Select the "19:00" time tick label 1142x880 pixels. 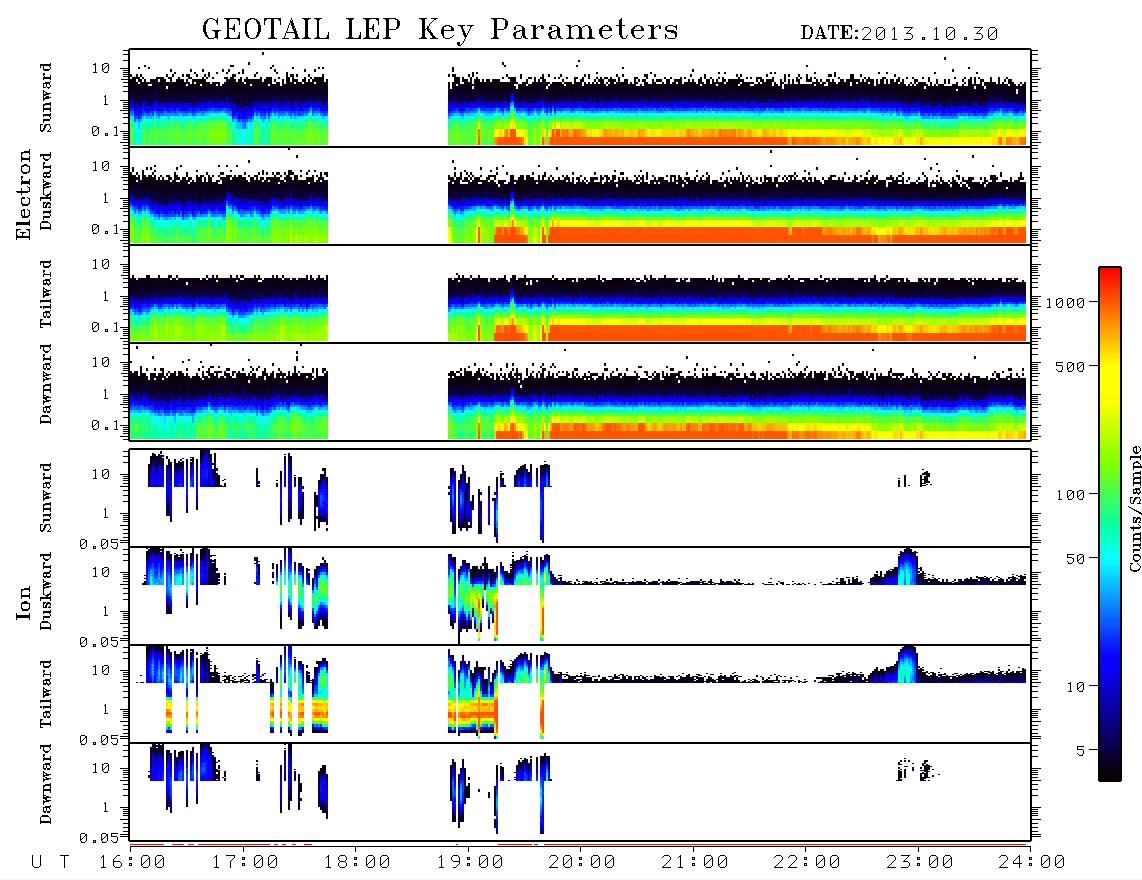(470, 863)
